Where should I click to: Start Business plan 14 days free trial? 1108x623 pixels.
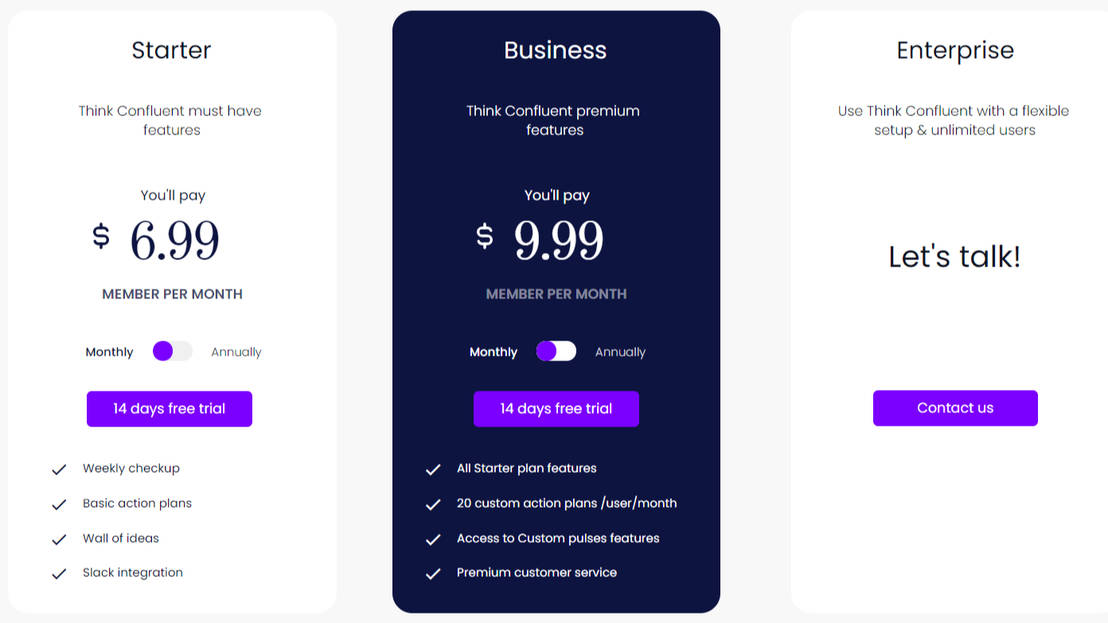point(556,409)
